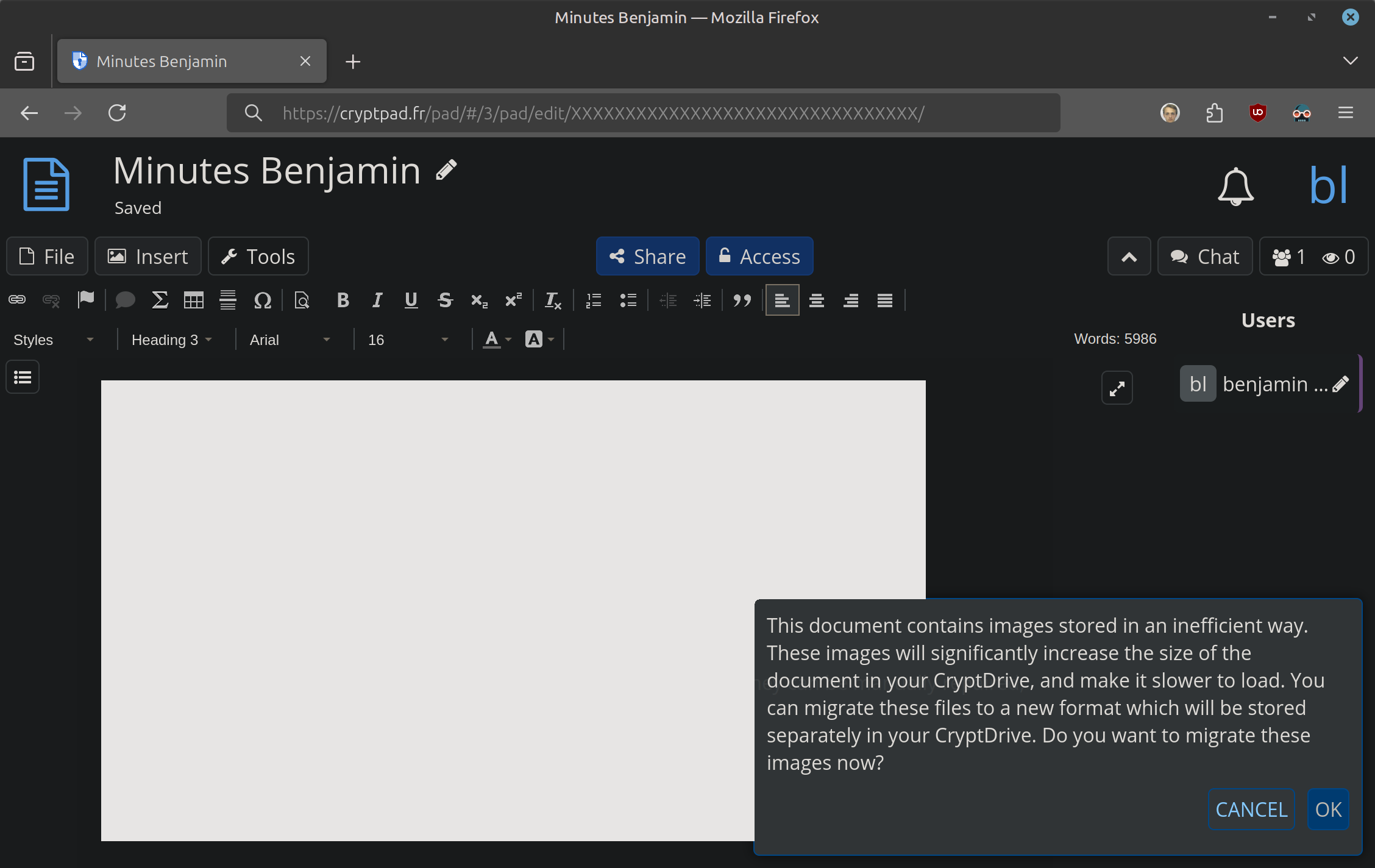Viewport: 1375px width, 868px height.
Task: Click OK to migrate images
Action: (x=1327, y=809)
